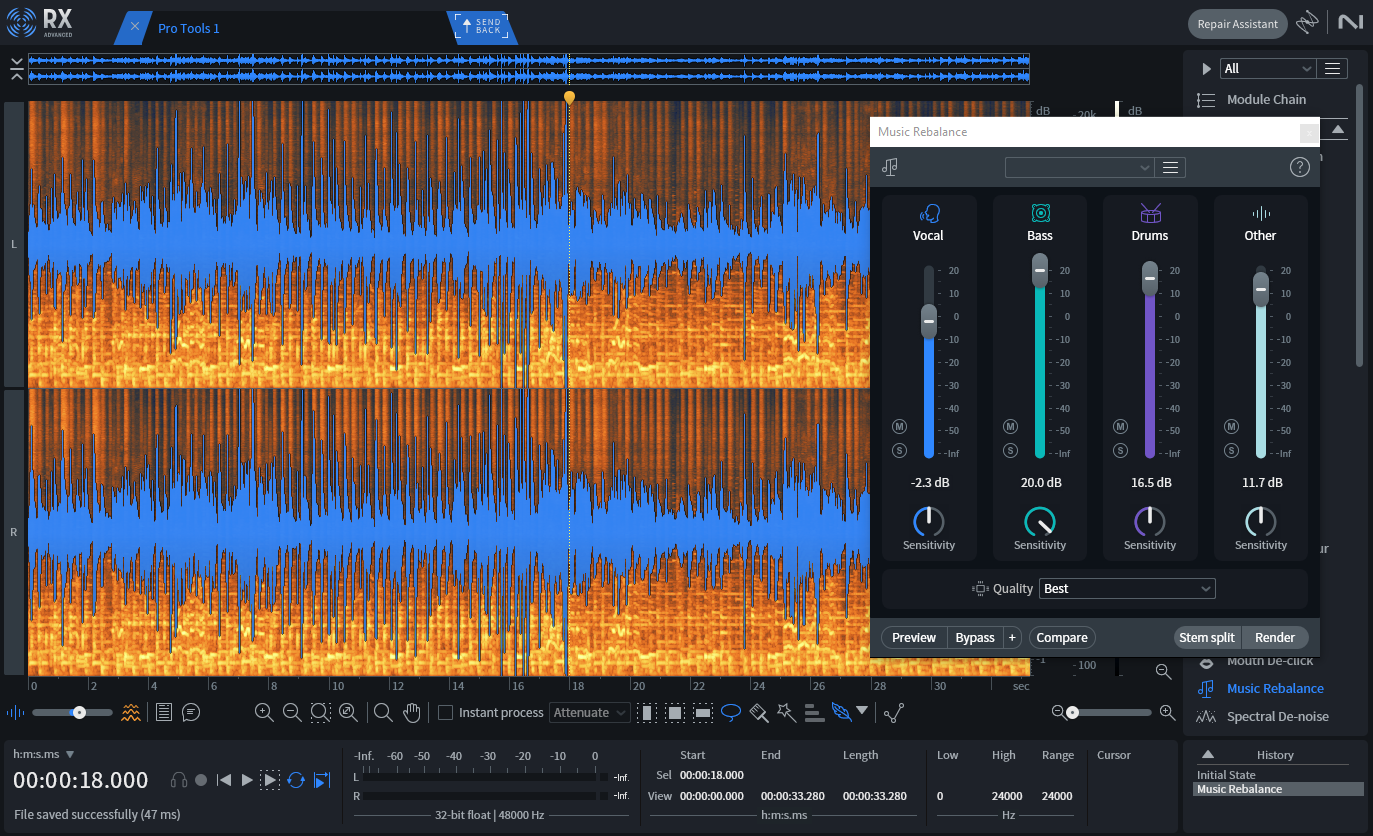Click the -2.3 dB Vocal gain value
1373x836 pixels.
[x=929, y=483]
